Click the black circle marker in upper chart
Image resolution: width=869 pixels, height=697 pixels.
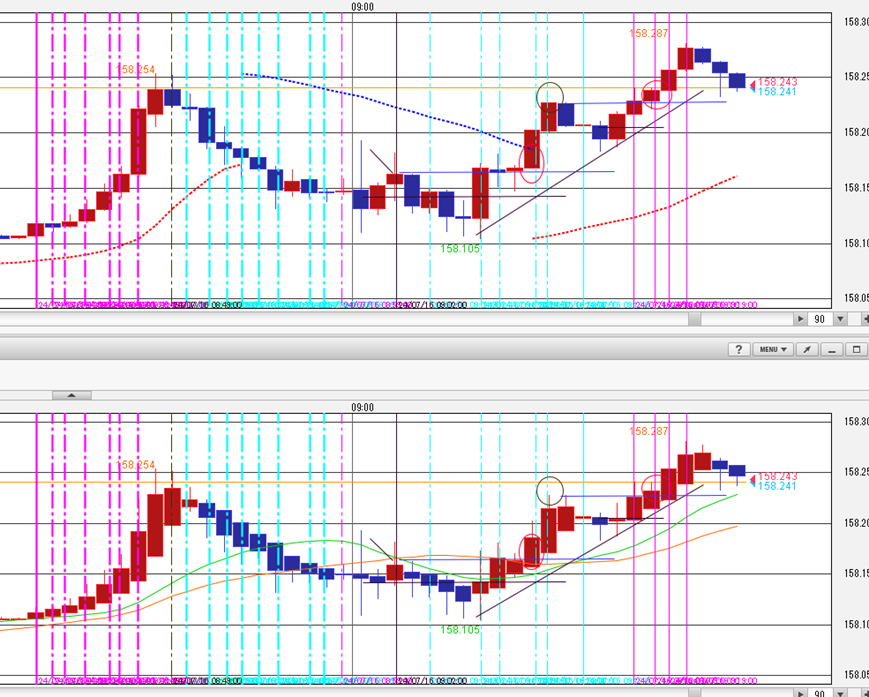click(550, 95)
